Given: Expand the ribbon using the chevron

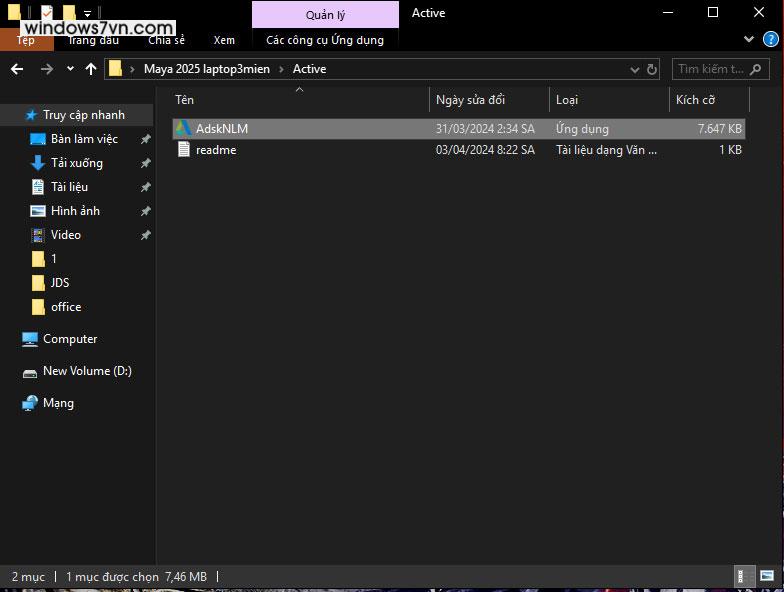Looking at the screenshot, I should click(750, 39).
